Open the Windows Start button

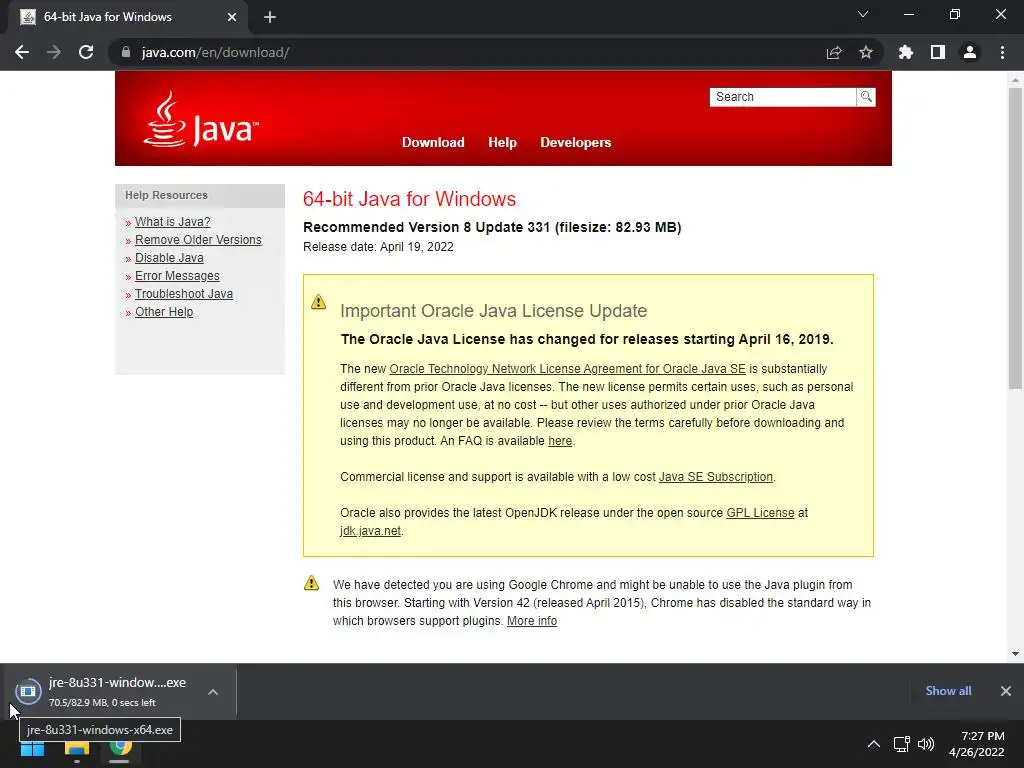[x=32, y=748]
